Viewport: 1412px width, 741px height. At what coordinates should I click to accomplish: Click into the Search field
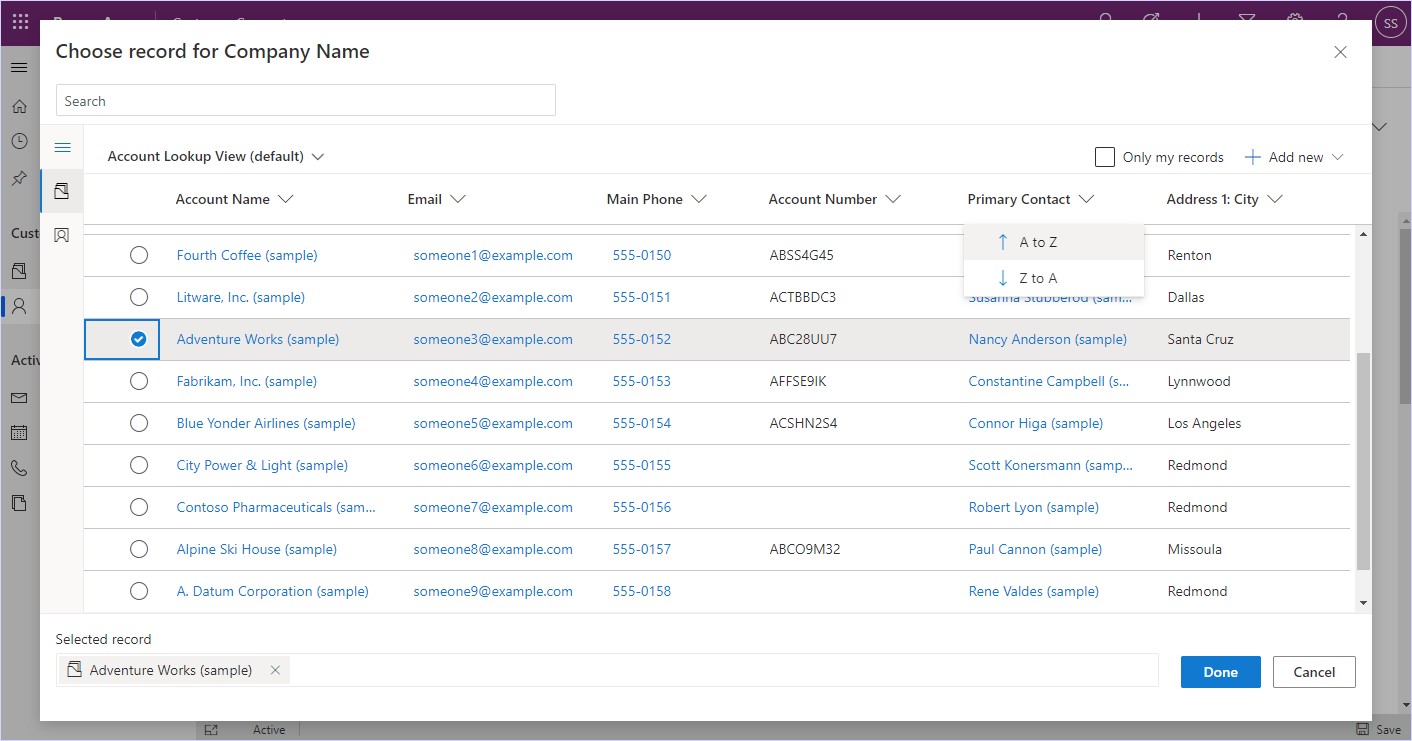305,101
